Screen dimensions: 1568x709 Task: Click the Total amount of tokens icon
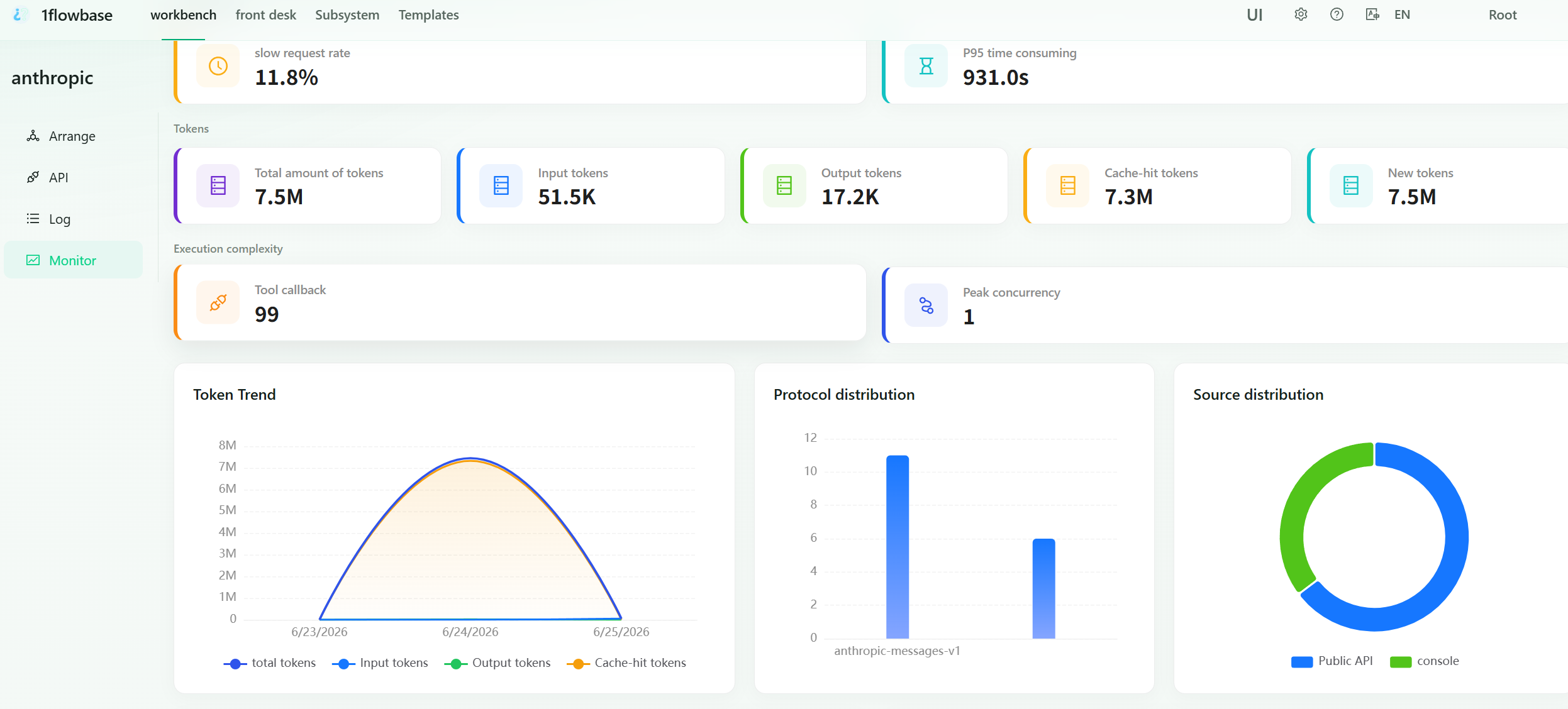[x=218, y=185]
